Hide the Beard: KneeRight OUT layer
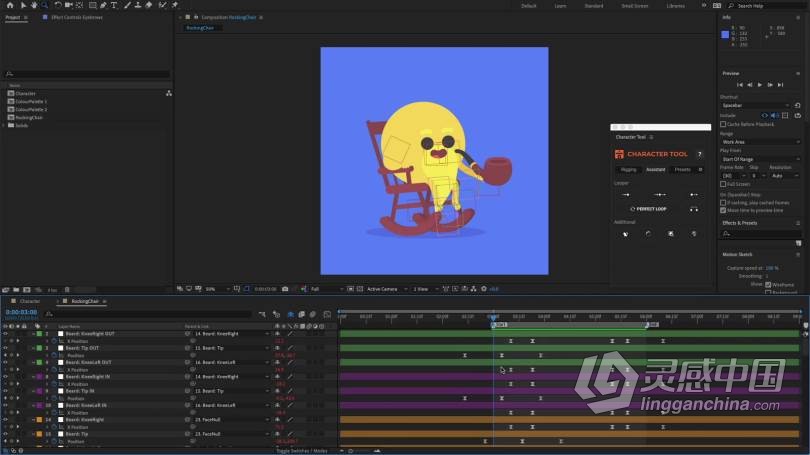The height and width of the screenshot is (455, 810). pos(5,333)
